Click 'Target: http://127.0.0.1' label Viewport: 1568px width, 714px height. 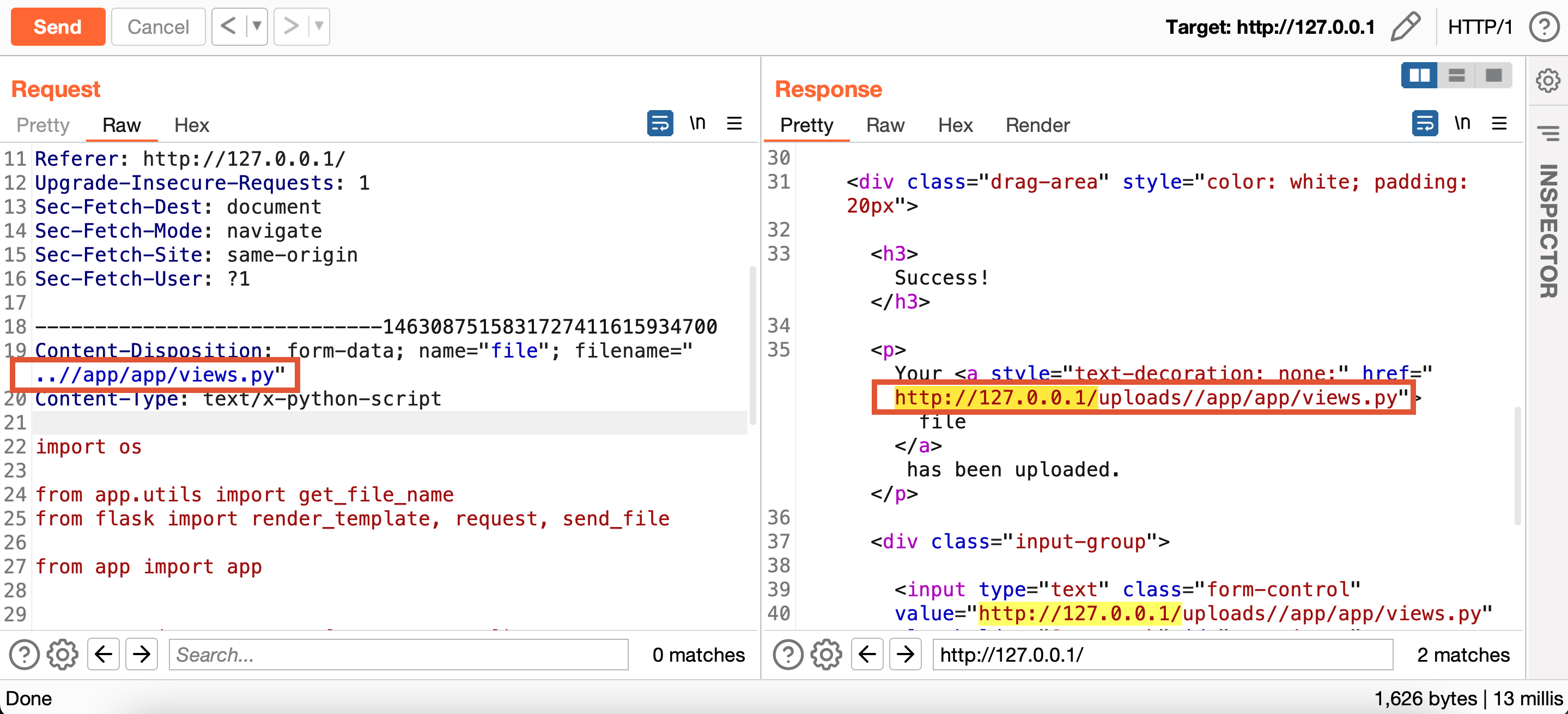pos(1270,27)
